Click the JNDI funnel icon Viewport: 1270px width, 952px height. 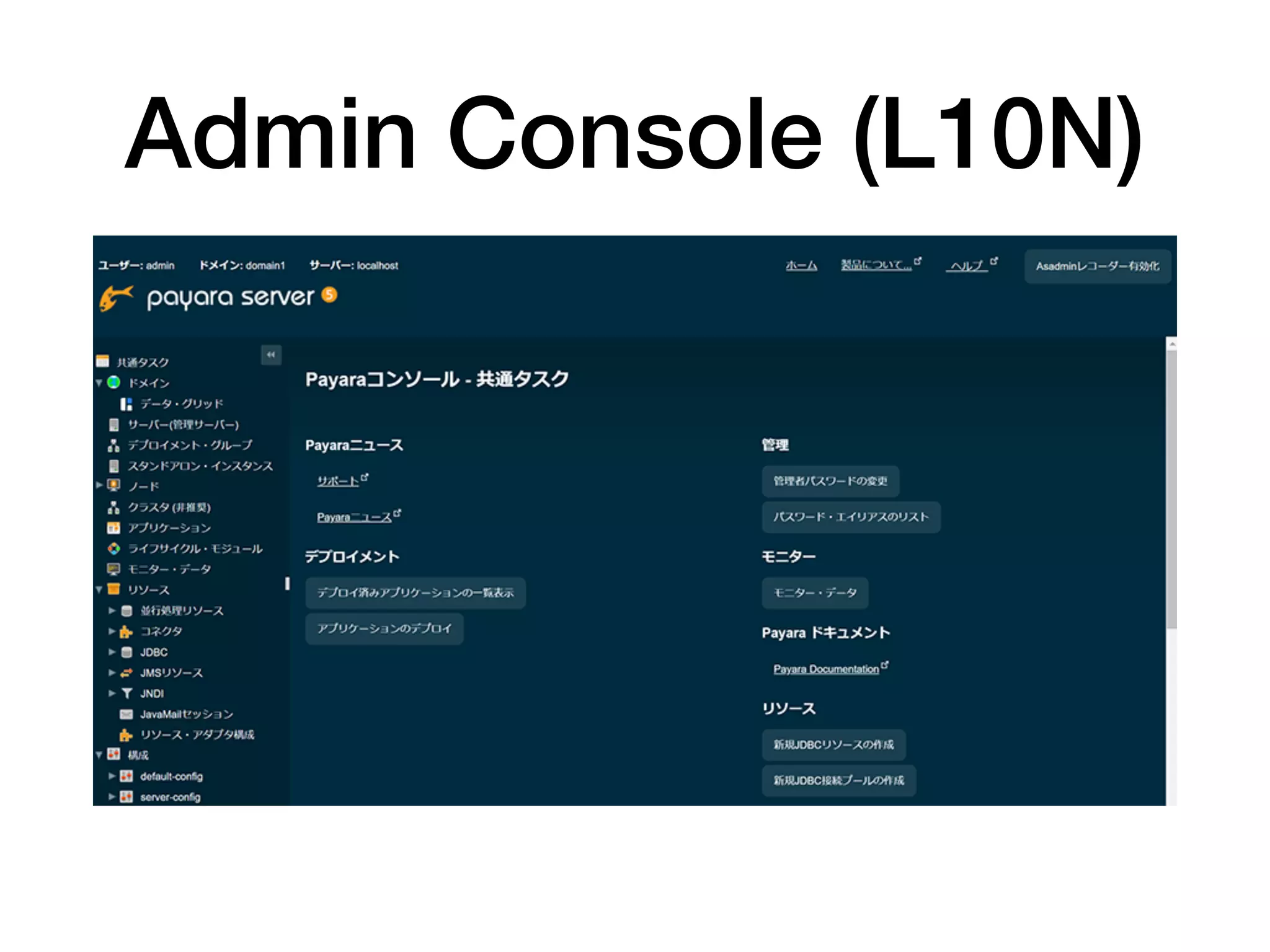[x=127, y=693]
